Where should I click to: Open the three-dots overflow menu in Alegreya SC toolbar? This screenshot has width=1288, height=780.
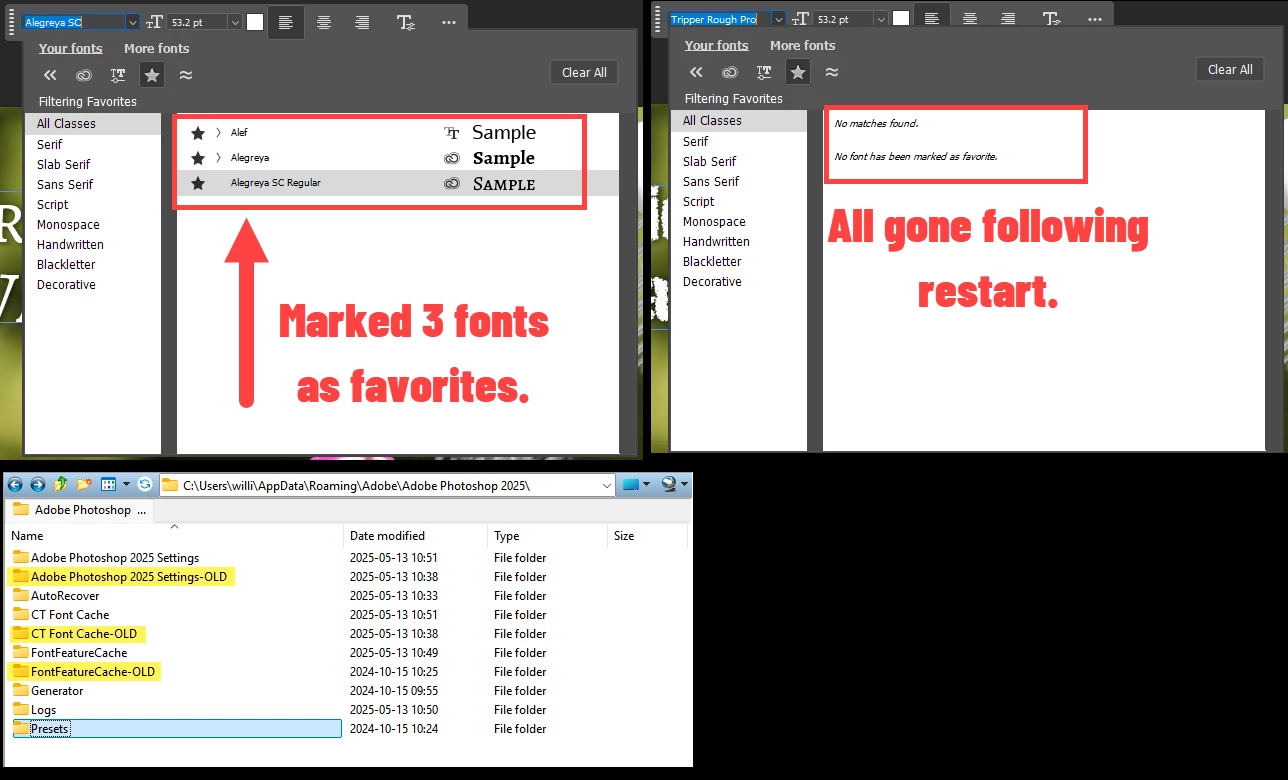448,22
